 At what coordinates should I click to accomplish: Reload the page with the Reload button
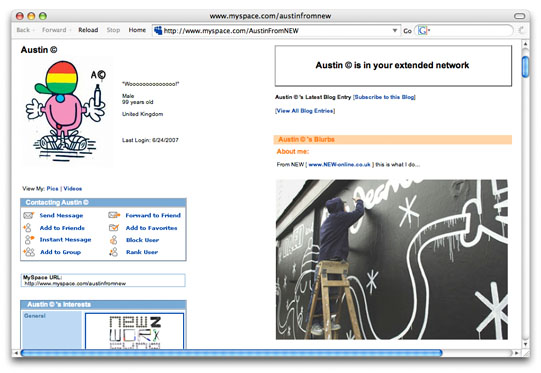click(x=88, y=30)
